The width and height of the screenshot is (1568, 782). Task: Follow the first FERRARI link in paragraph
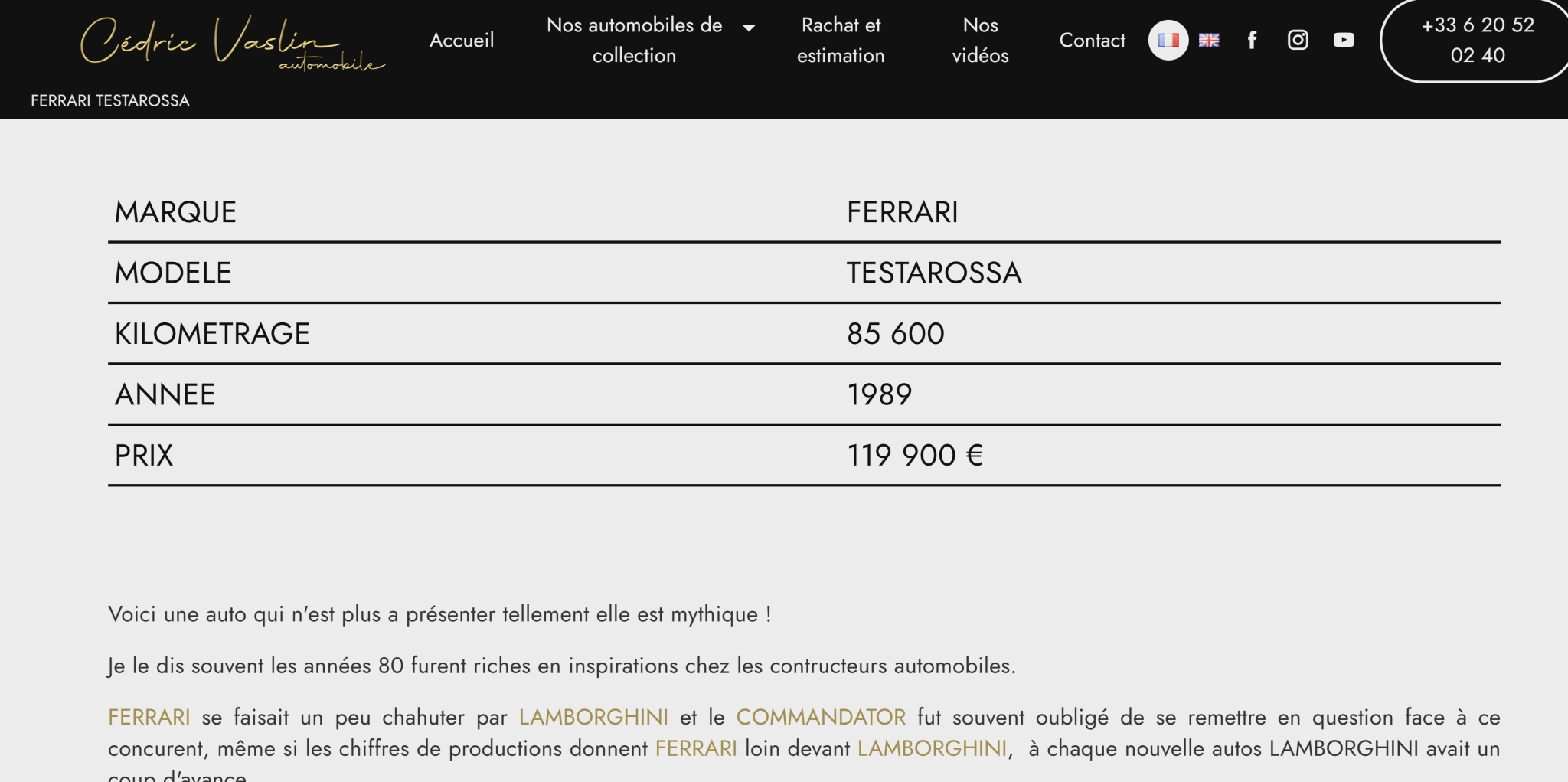coord(149,717)
